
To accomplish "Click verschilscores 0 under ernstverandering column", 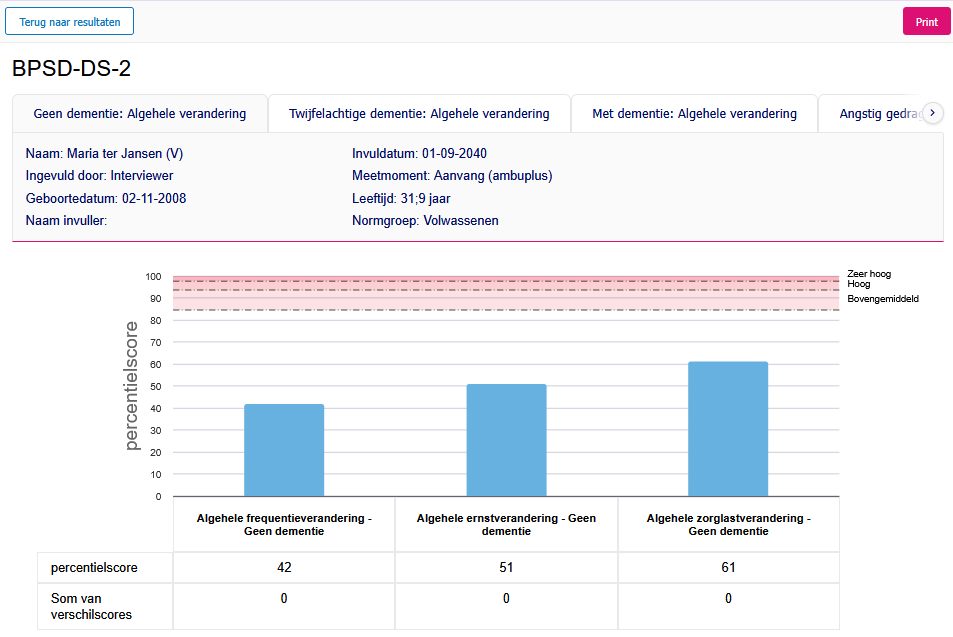I will [506, 599].
